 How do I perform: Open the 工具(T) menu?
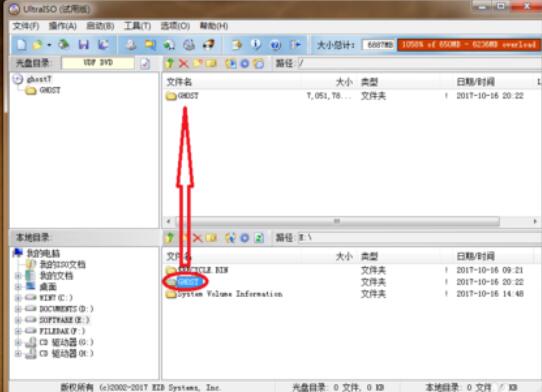click(x=138, y=26)
